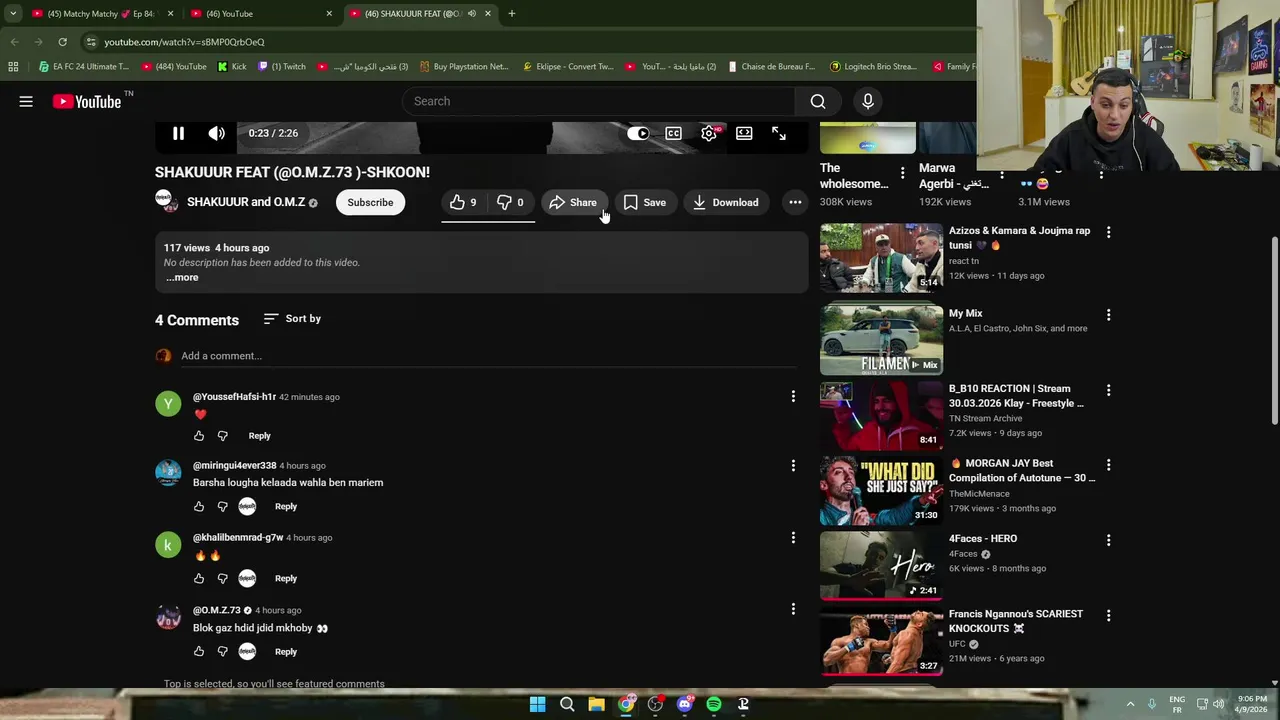
Task: Switch to (46) YouTube browser tab
Action: click(260, 14)
